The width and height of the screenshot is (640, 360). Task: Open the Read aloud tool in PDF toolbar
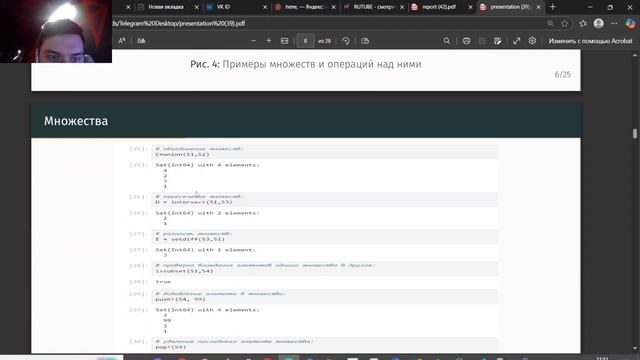click(x=122, y=41)
